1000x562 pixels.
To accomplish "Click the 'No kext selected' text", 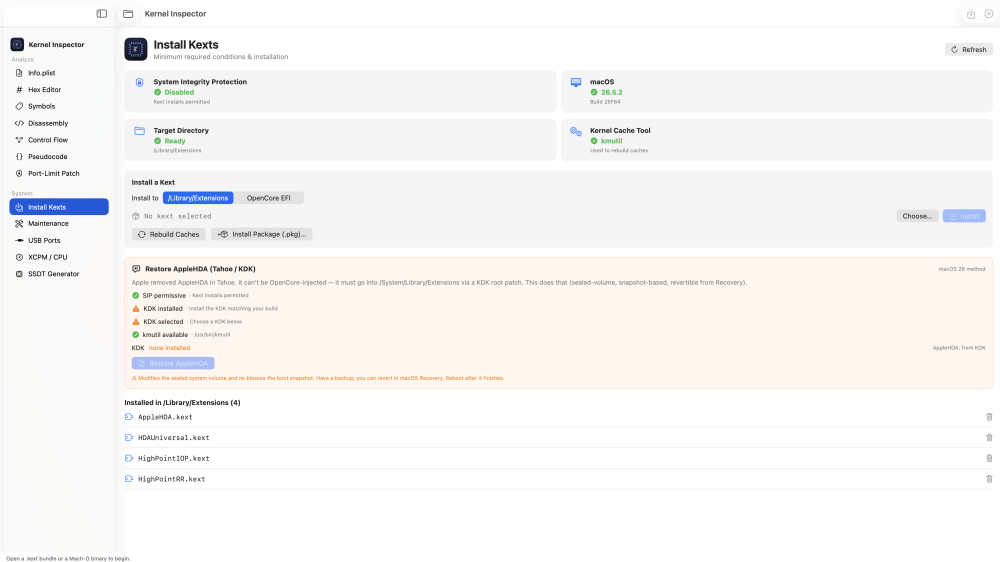I will [177, 216].
